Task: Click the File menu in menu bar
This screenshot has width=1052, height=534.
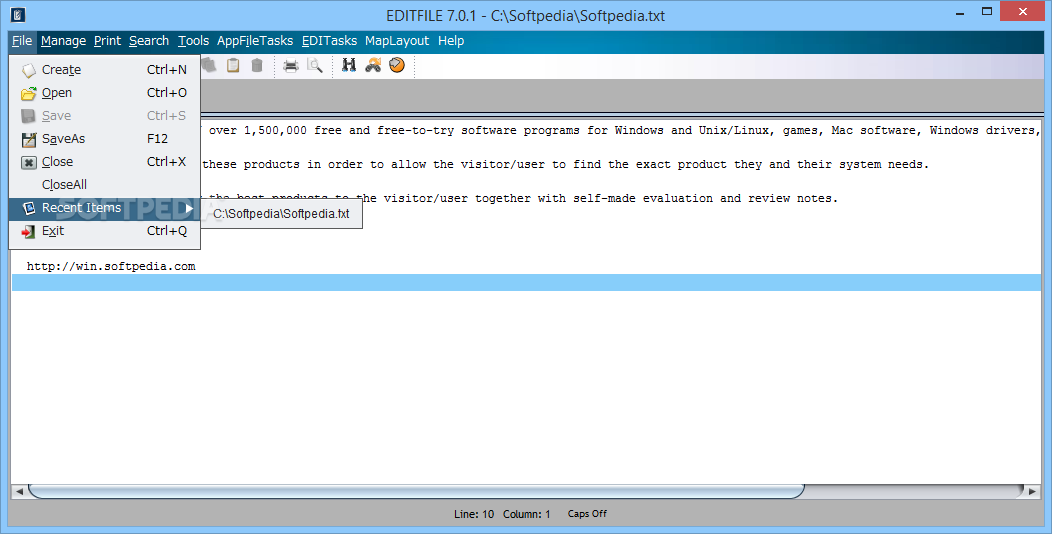Action: 22,41
